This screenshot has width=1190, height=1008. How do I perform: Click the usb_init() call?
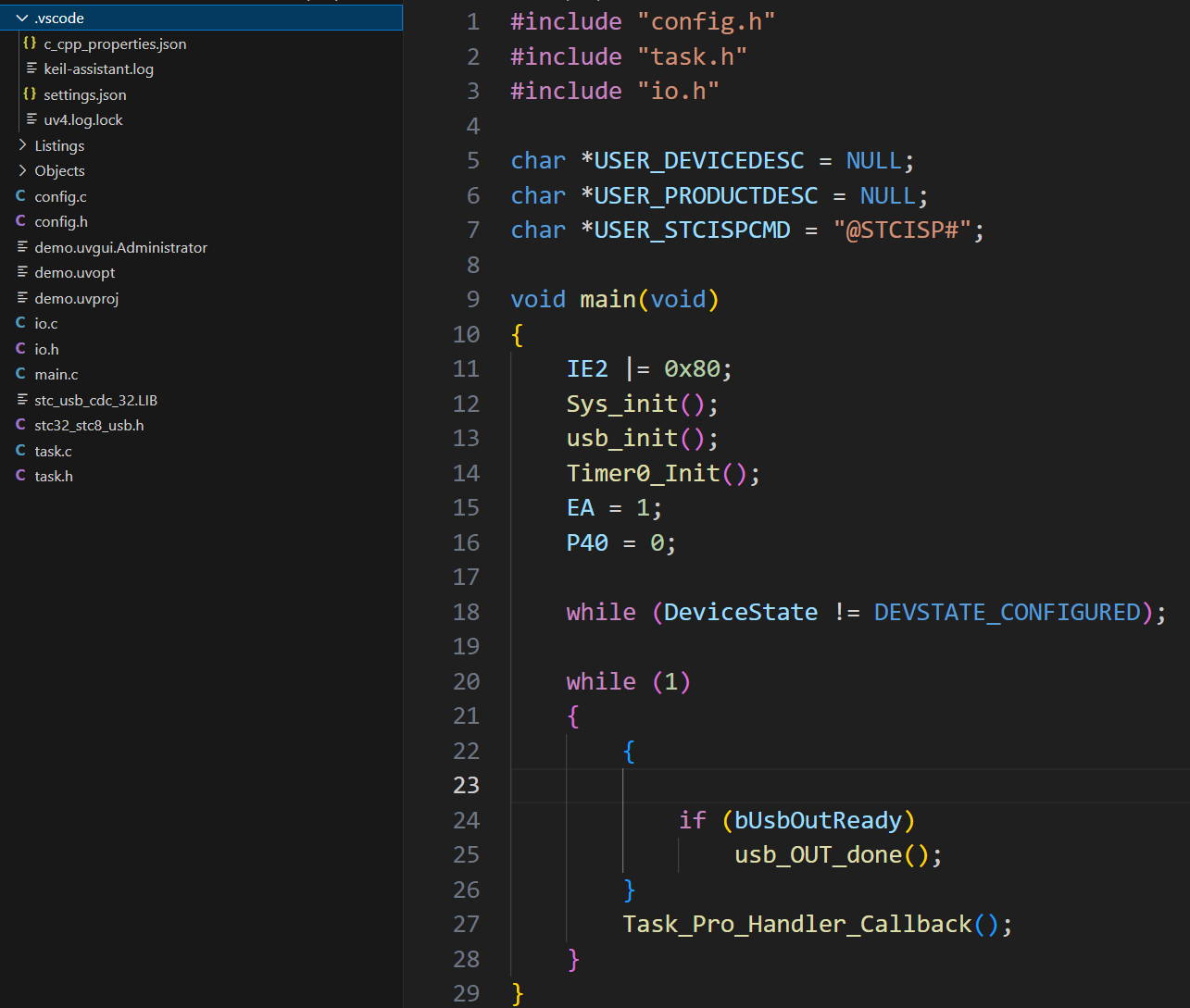pos(643,438)
